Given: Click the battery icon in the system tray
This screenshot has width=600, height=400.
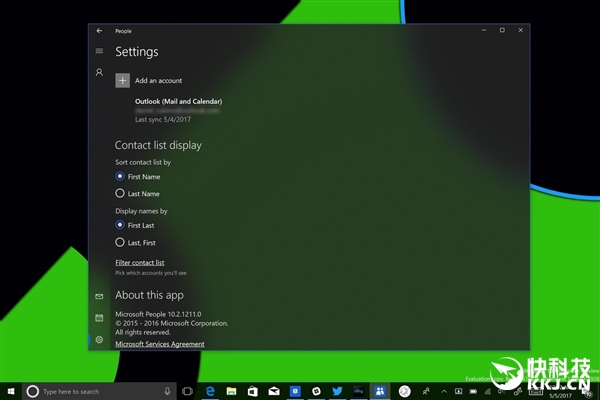Looking at the screenshot, I should coord(473,391).
